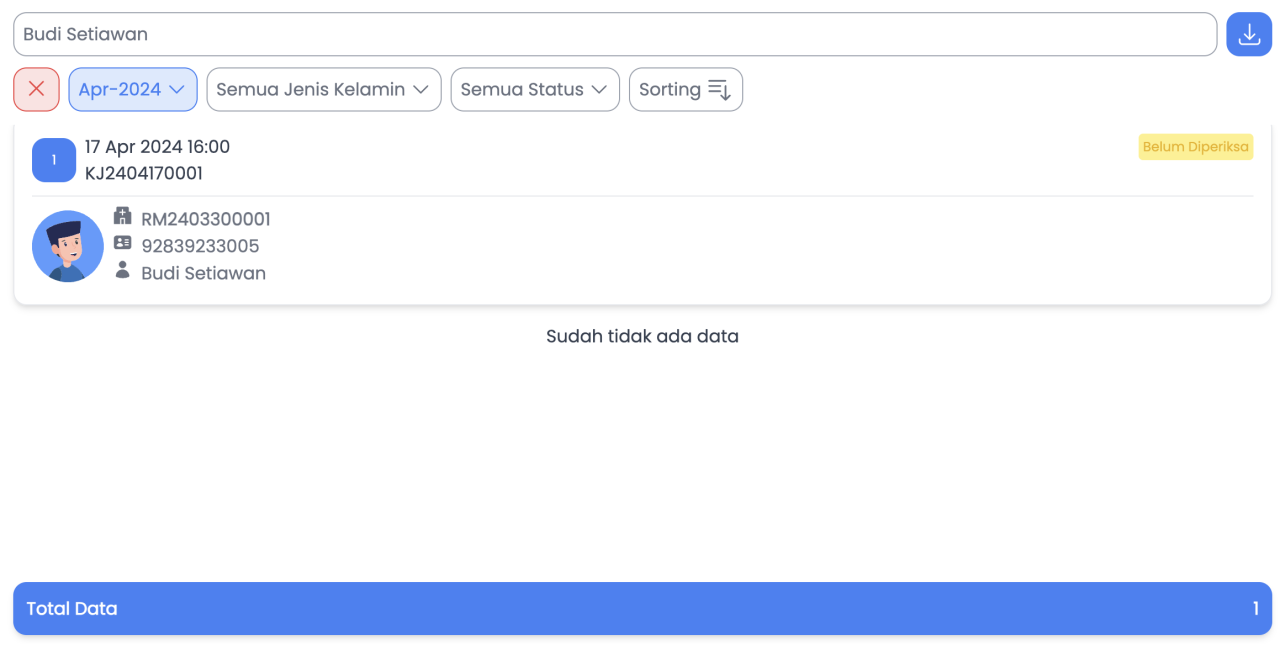
Task: Clear filters with the red X button
Action: [37, 89]
